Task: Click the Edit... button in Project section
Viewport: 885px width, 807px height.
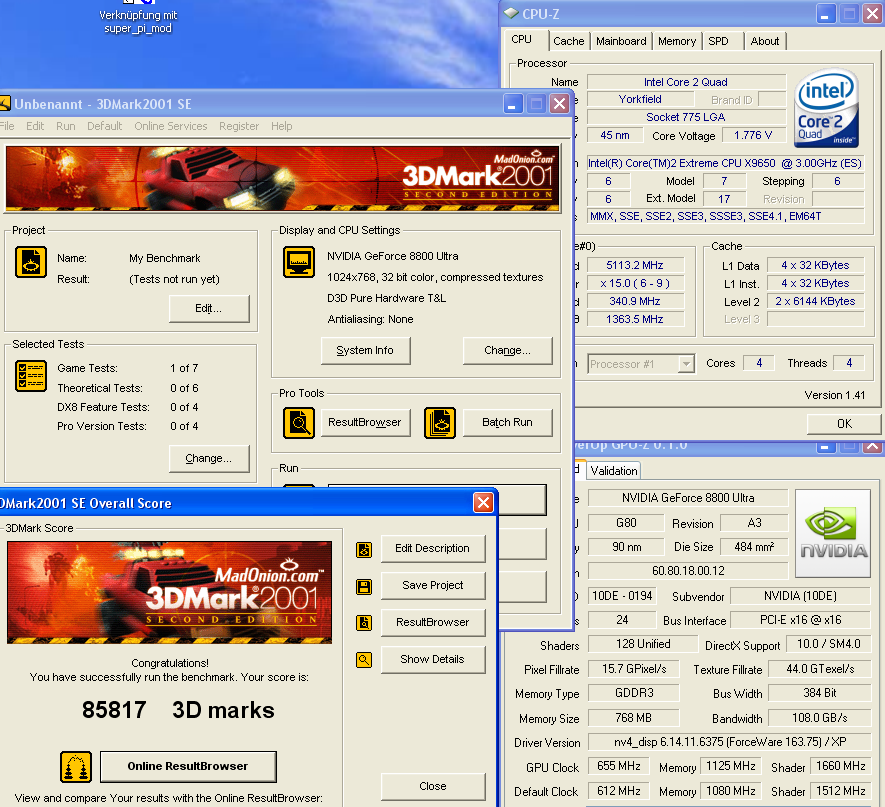Action: tap(209, 309)
